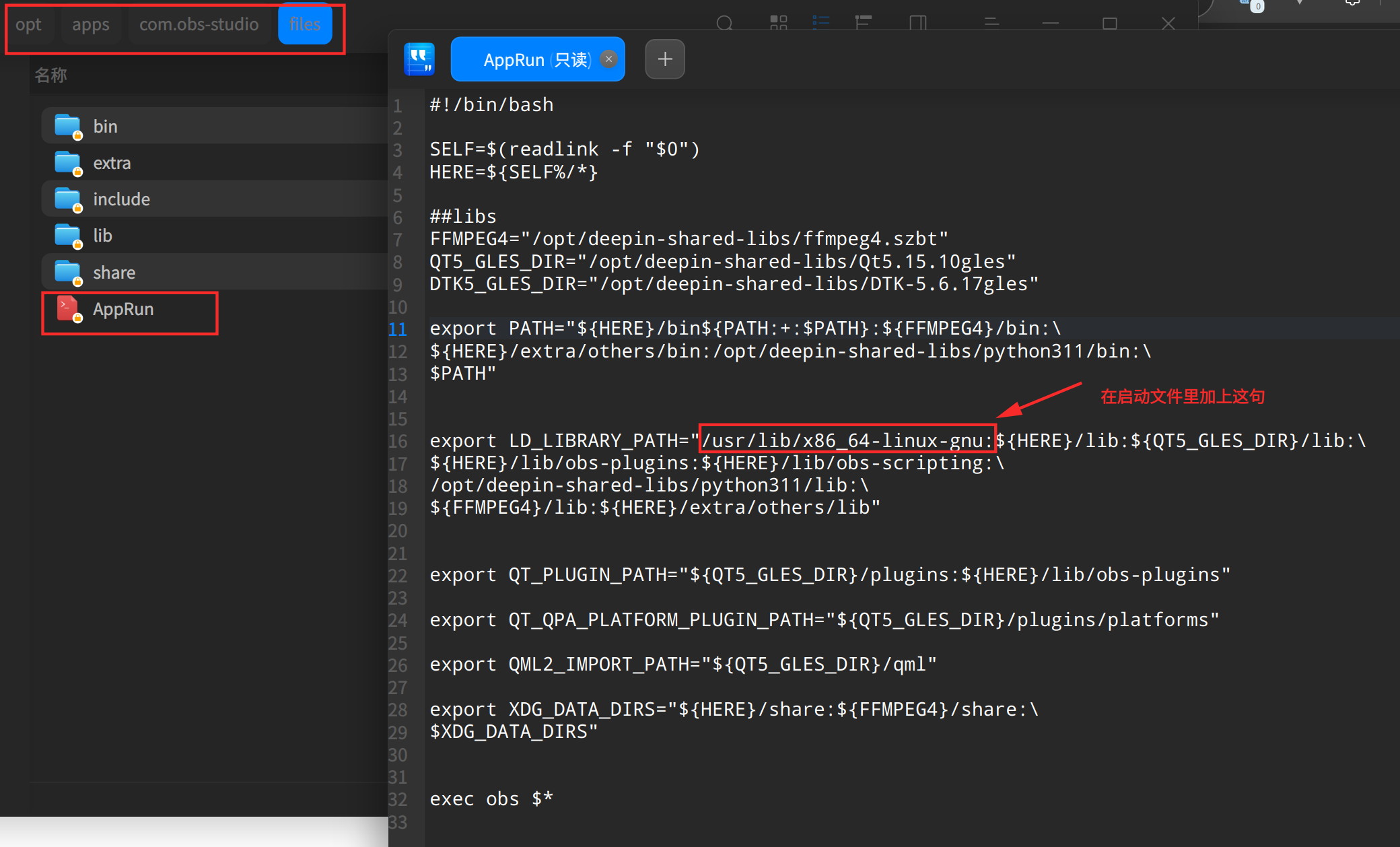1400x847 pixels.
Task: Click the 'exec obs $*' line
Action: tap(491, 799)
